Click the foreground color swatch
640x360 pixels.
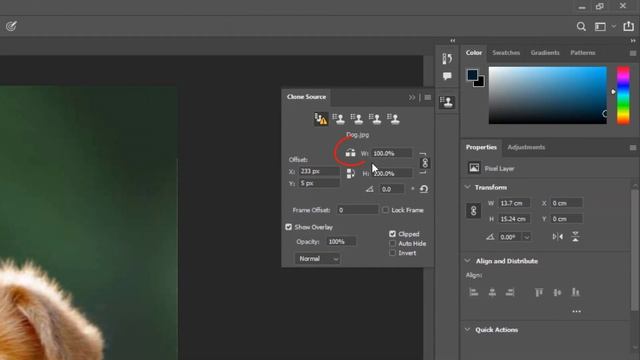pyautogui.click(x=472, y=75)
